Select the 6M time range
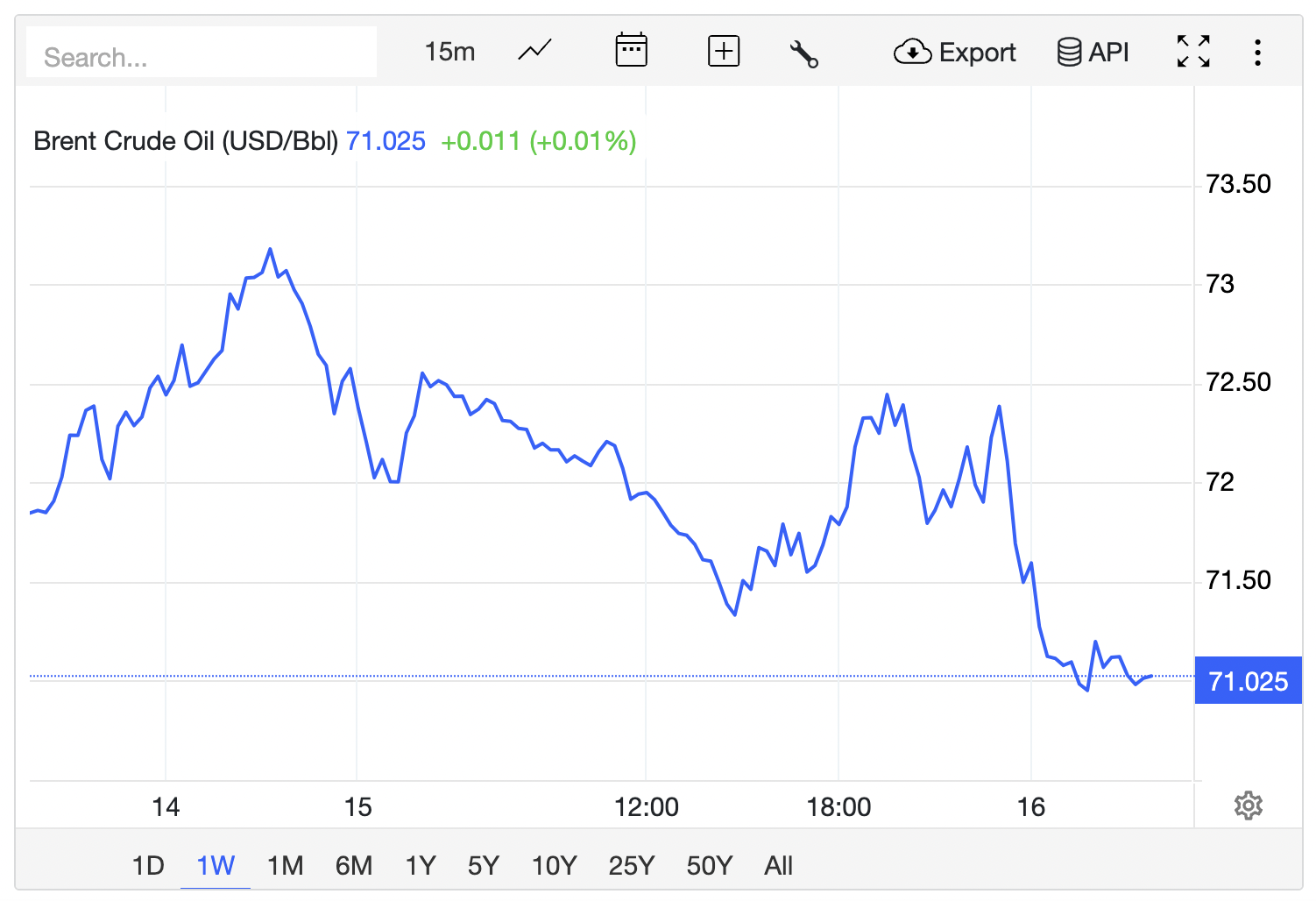The image size is (1316, 901). click(x=354, y=866)
